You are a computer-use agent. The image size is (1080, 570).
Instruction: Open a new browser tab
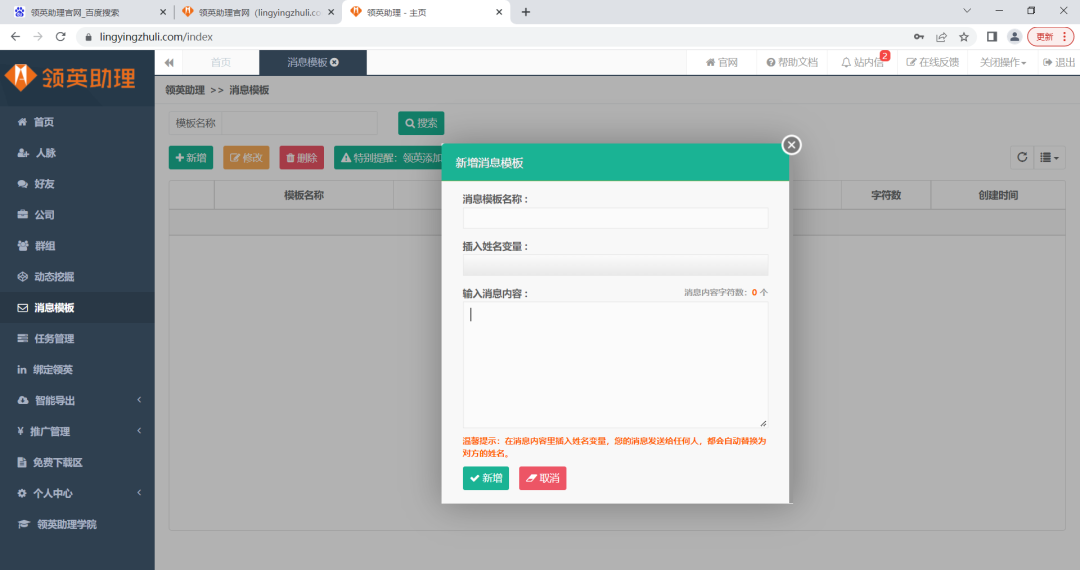tap(526, 12)
